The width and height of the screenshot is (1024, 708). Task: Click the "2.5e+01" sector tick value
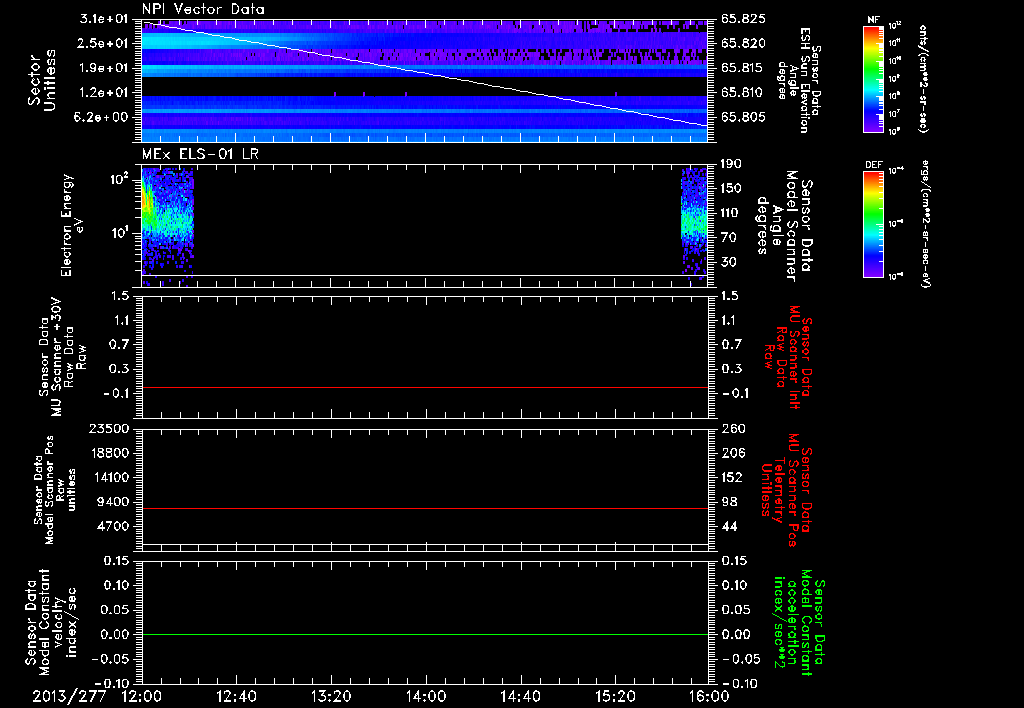[105, 43]
